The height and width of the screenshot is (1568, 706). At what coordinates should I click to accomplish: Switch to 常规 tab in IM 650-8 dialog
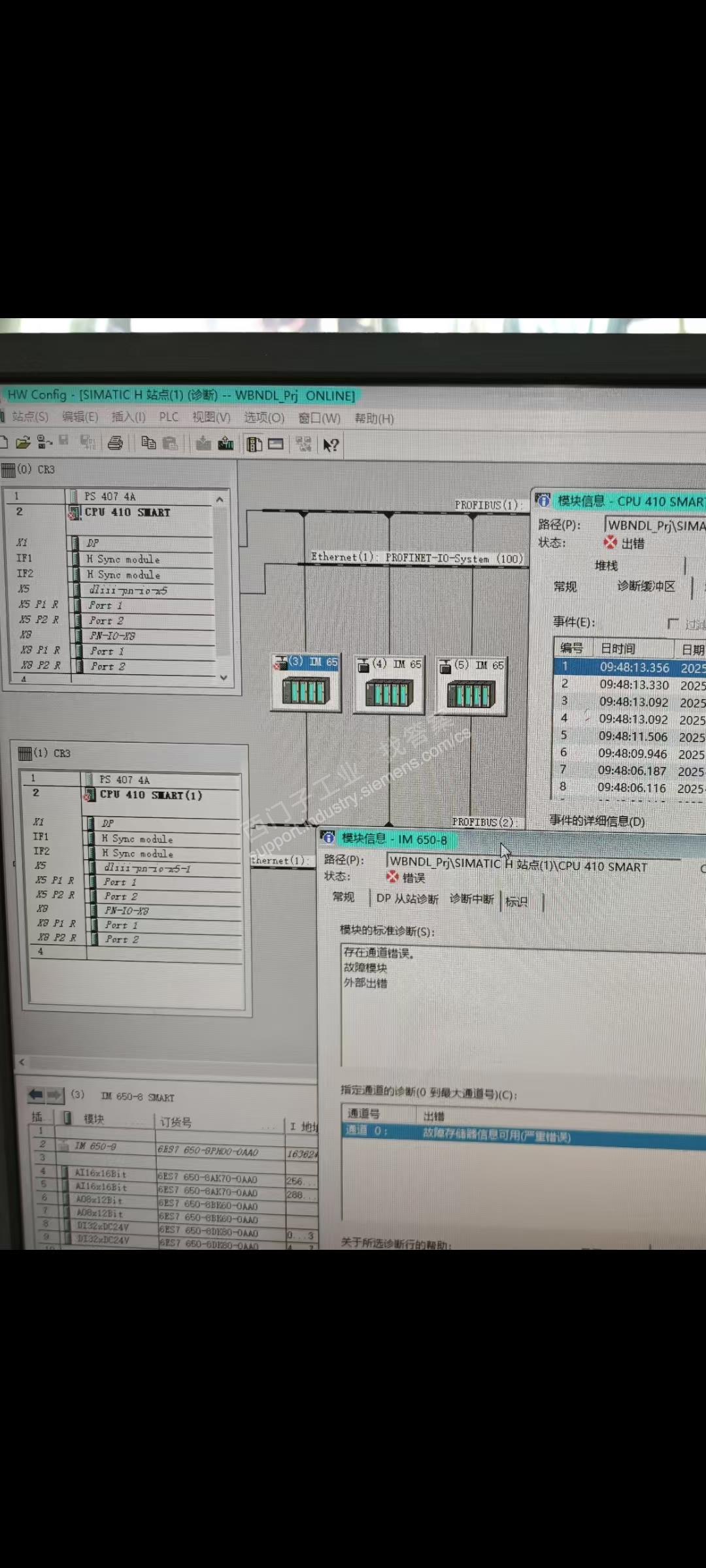(343, 897)
